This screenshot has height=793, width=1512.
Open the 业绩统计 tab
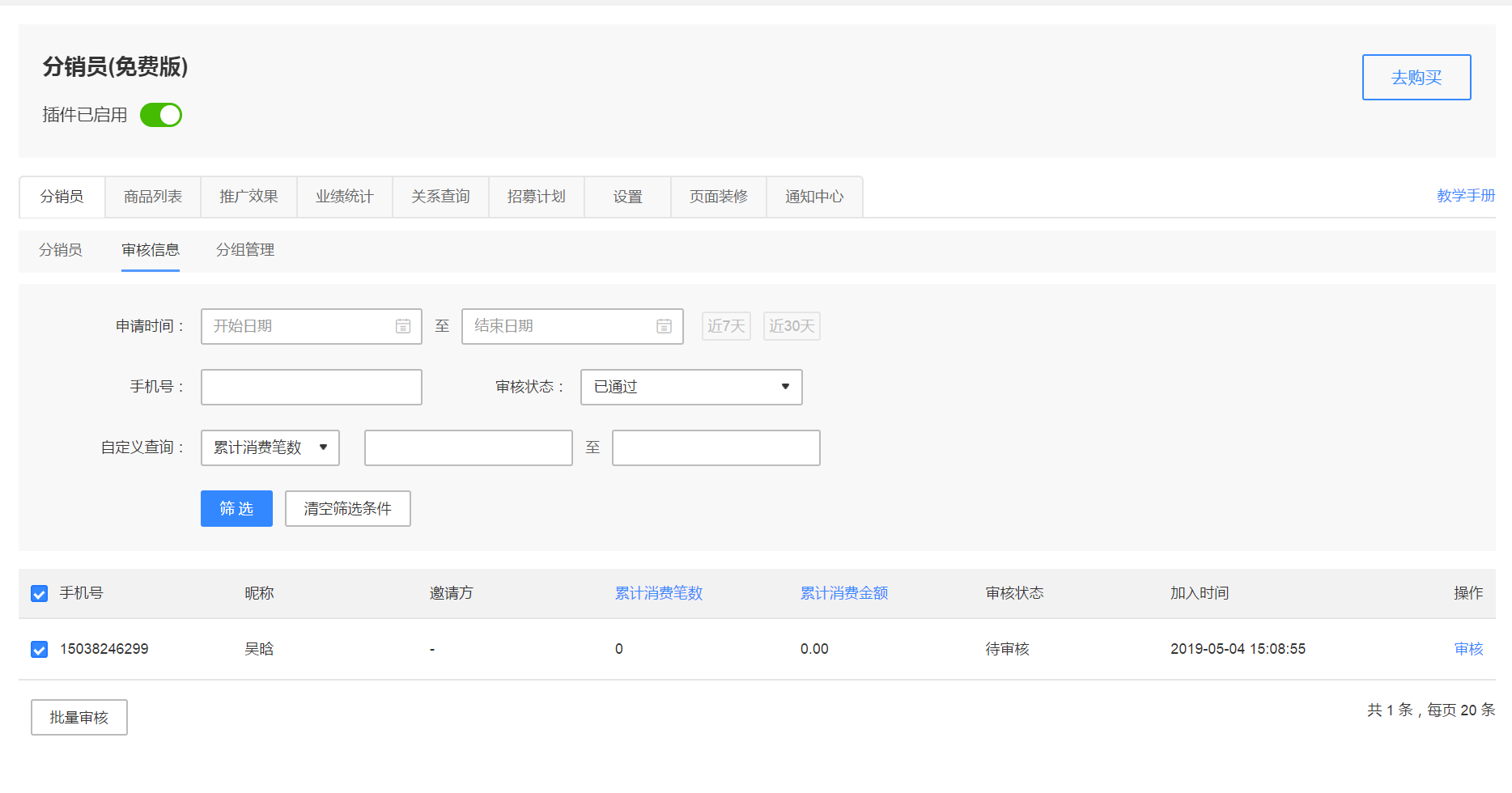[x=345, y=197]
